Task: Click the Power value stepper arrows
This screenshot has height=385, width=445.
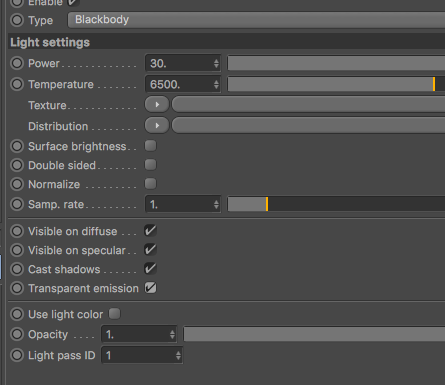Action: (x=216, y=63)
